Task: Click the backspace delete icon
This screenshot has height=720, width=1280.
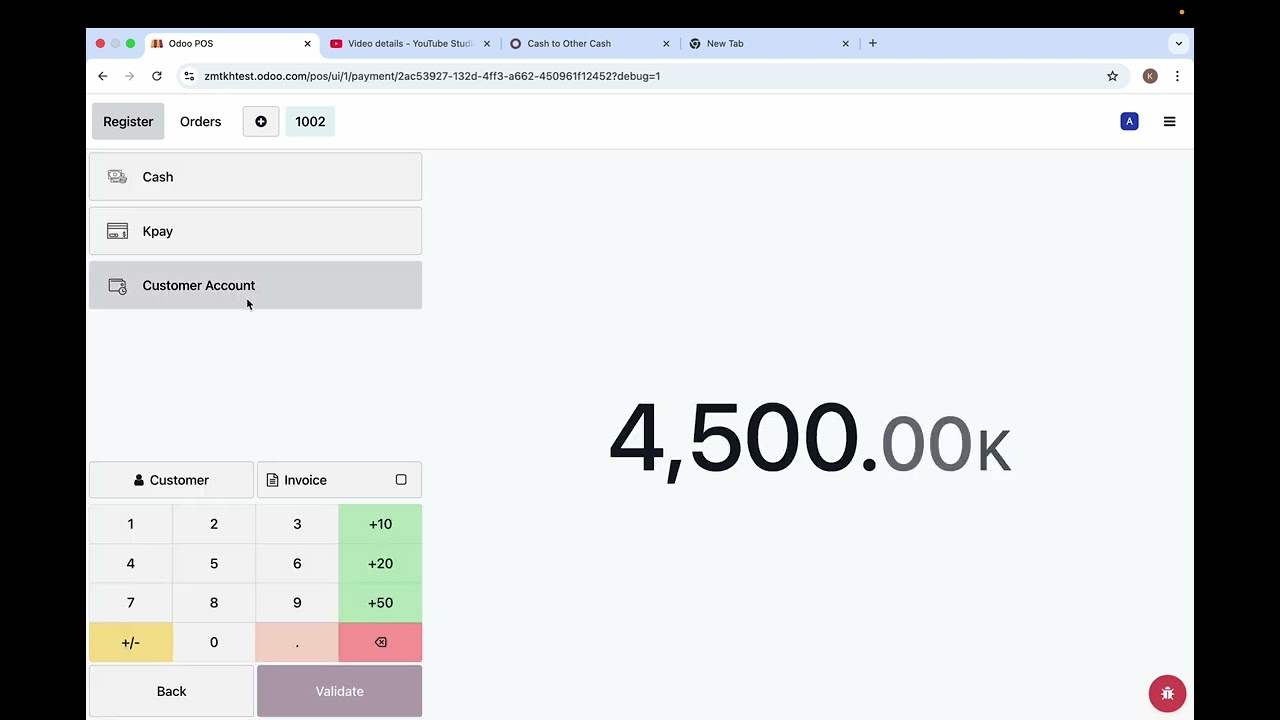Action: (380, 642)
